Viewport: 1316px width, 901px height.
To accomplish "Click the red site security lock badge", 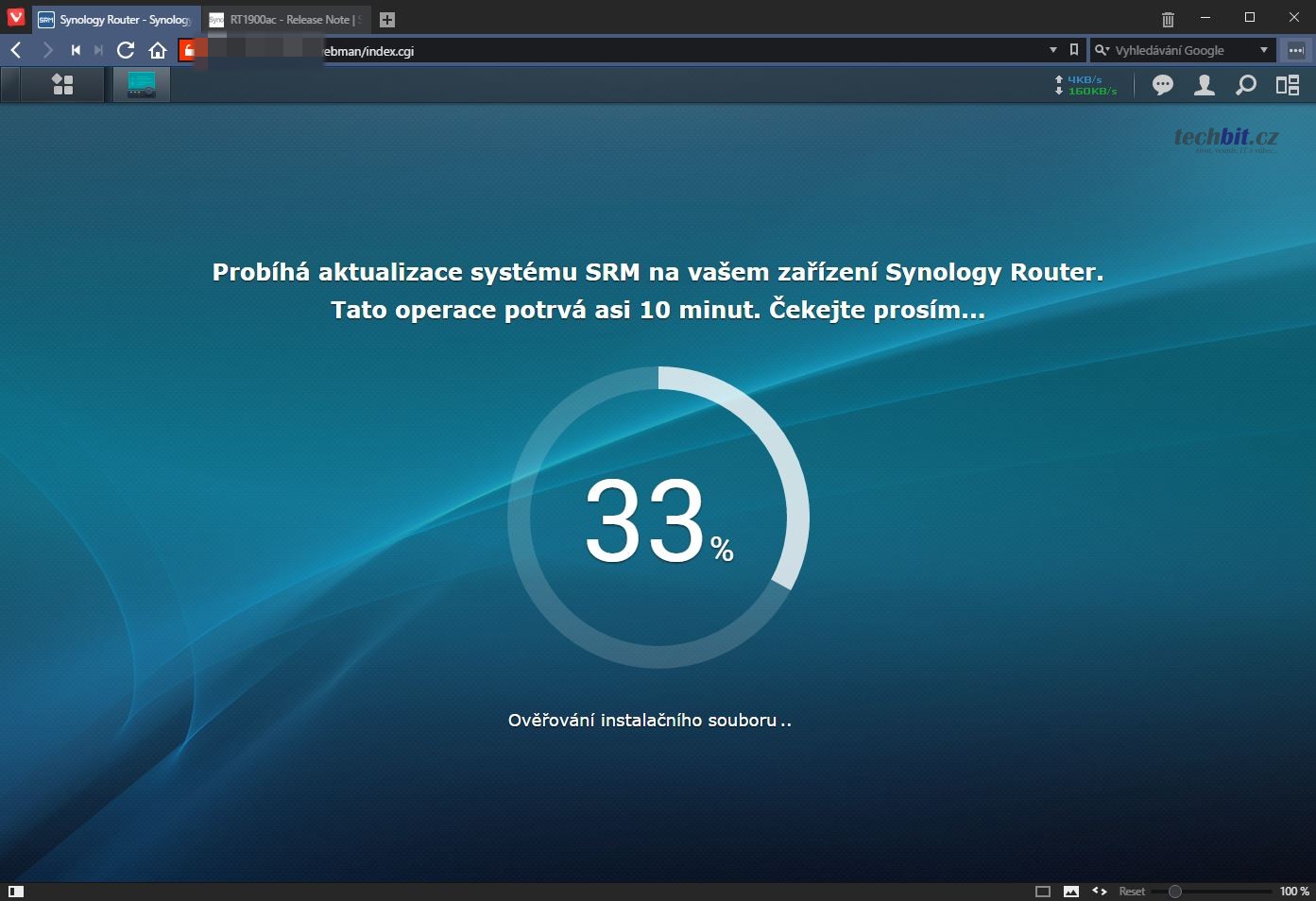I will (x=188, y=51).
